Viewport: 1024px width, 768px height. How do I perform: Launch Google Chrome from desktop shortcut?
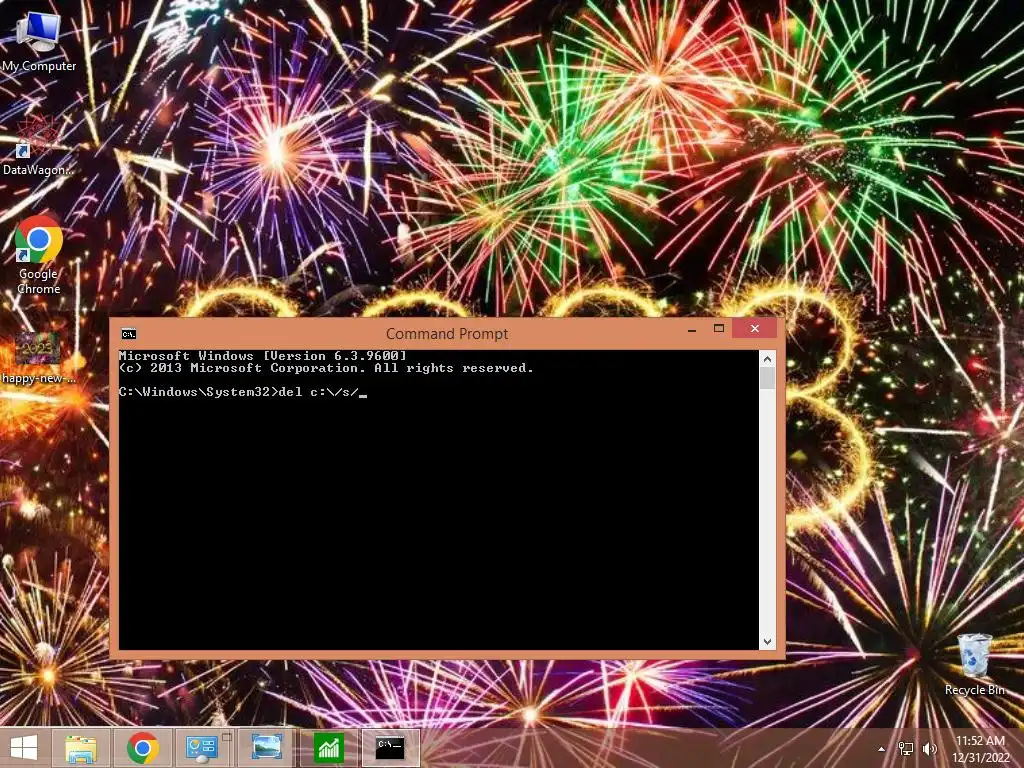[x=39, y=255]
